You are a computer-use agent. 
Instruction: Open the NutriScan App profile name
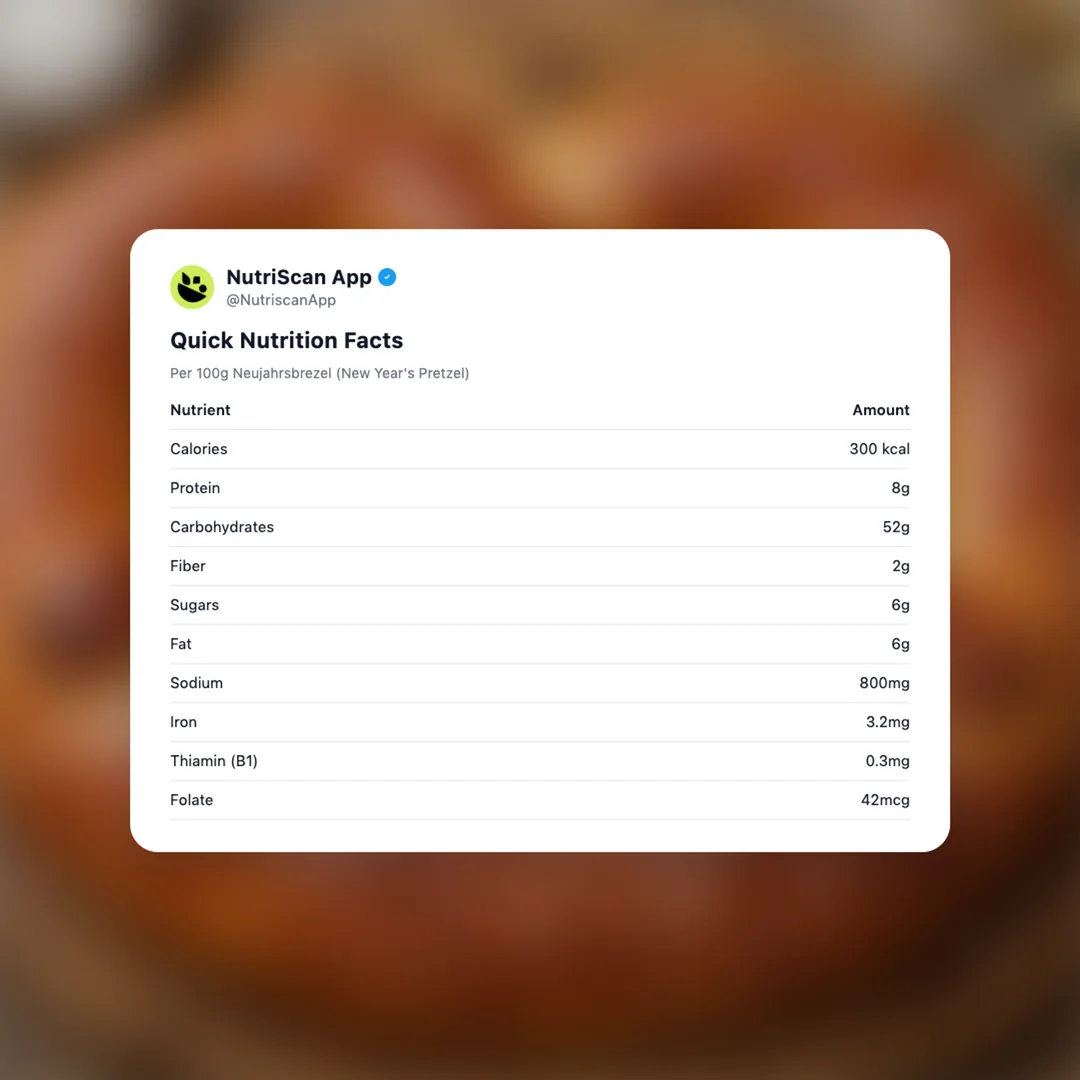pos(299,277)
